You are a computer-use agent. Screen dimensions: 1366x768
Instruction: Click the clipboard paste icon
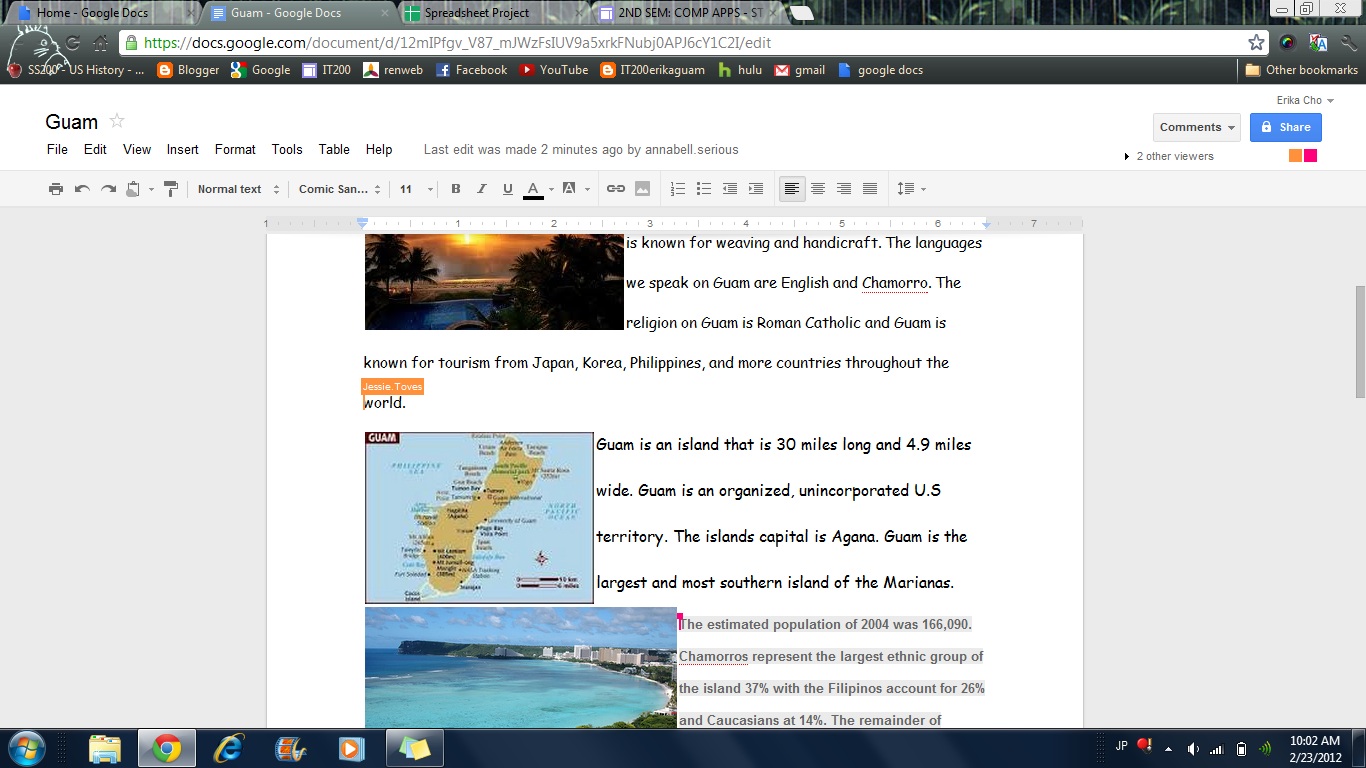point(133,189)
